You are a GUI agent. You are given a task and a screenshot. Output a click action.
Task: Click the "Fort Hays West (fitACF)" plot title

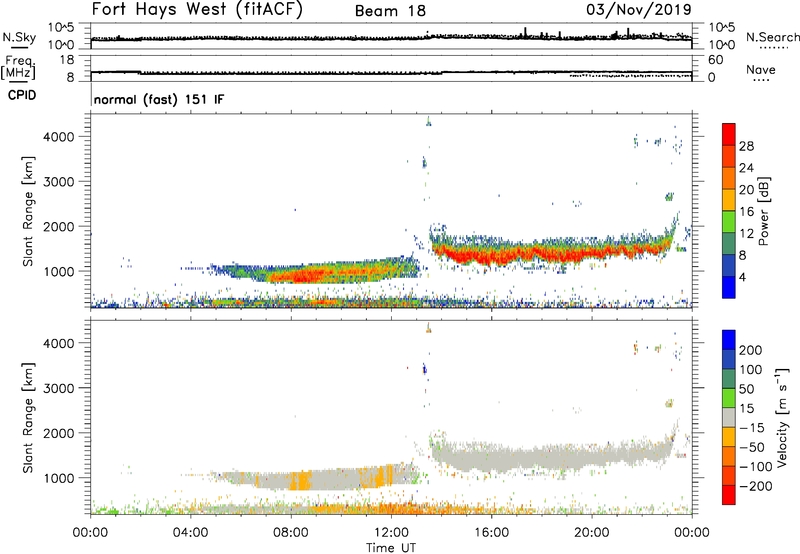(197, 10)
